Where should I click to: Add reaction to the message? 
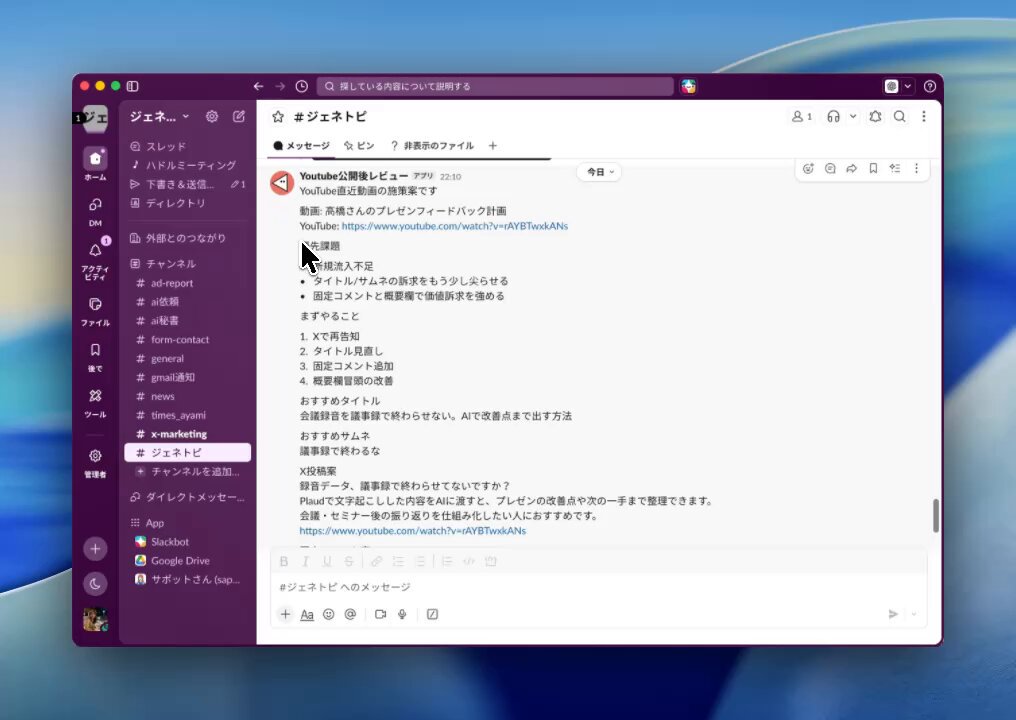click(808, 168)
